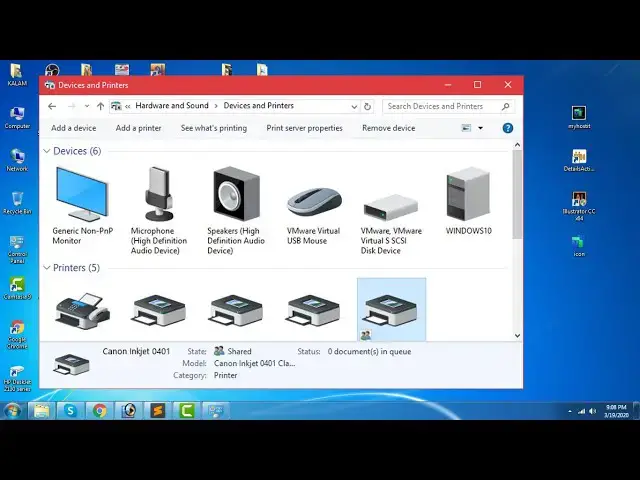The width and height of the screenshot is (640, 480).
Task: Click Hardware and Sound in breadcrumb
Action: 172,106
